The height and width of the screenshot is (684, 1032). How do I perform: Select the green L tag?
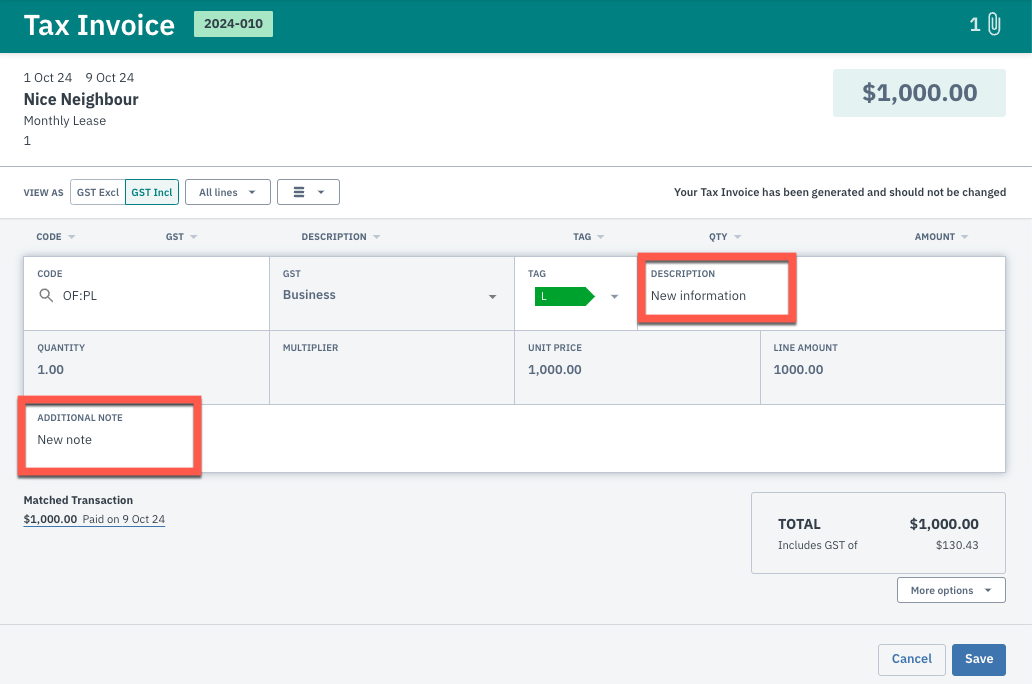pyautogui.click(x=564, y=296)
